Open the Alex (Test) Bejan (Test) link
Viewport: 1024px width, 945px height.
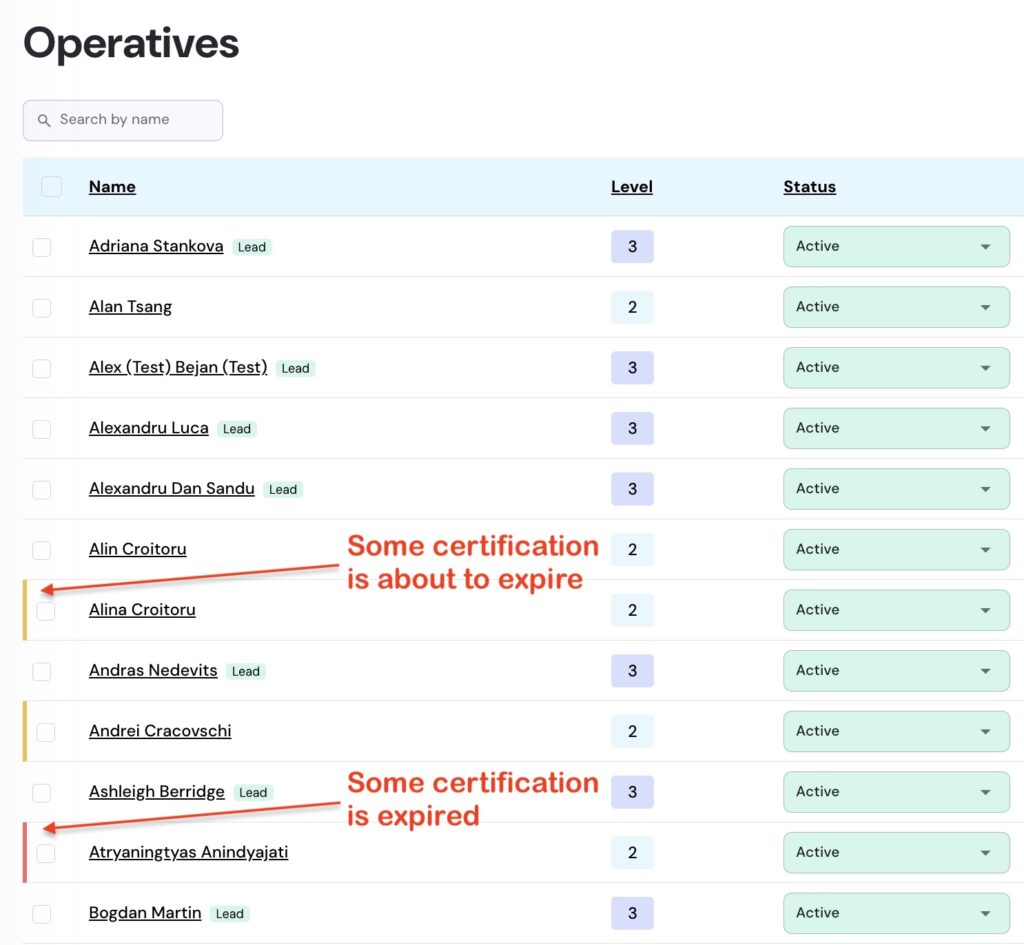(x=178, y=367)
